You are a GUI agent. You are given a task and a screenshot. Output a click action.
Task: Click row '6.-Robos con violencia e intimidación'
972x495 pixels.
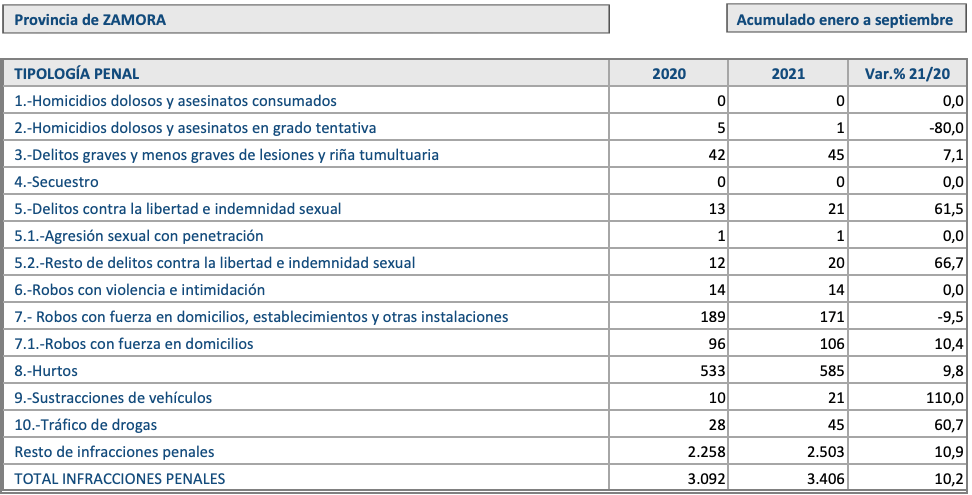[485, 289]
